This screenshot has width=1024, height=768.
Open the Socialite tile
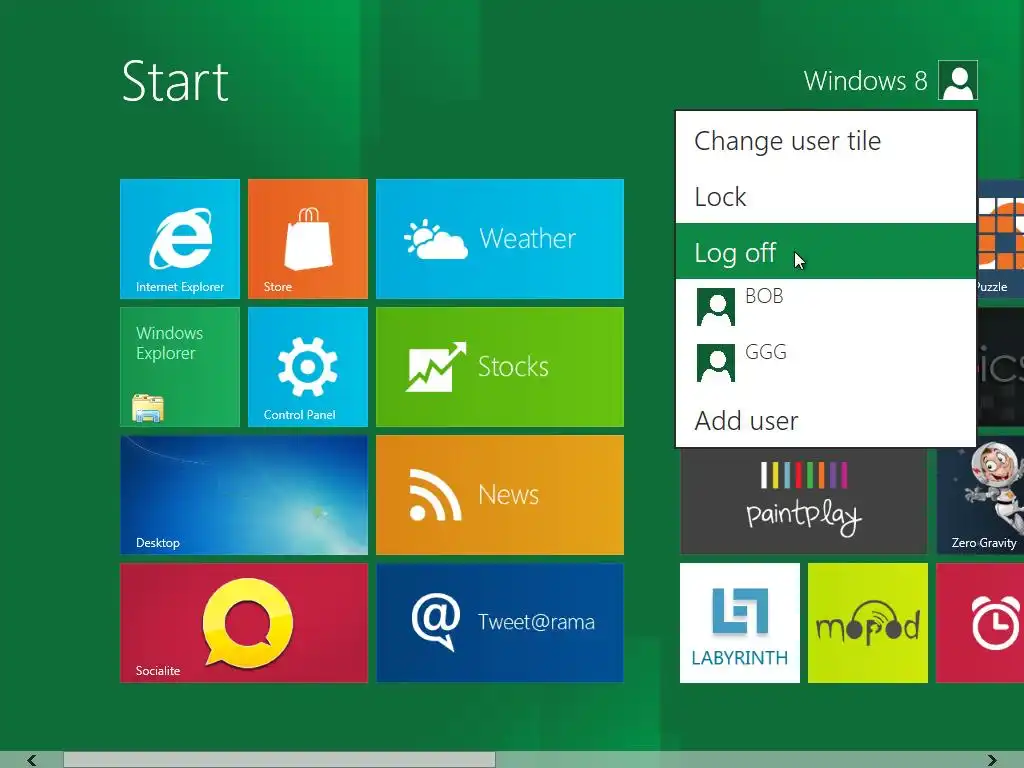click(244, 622)
